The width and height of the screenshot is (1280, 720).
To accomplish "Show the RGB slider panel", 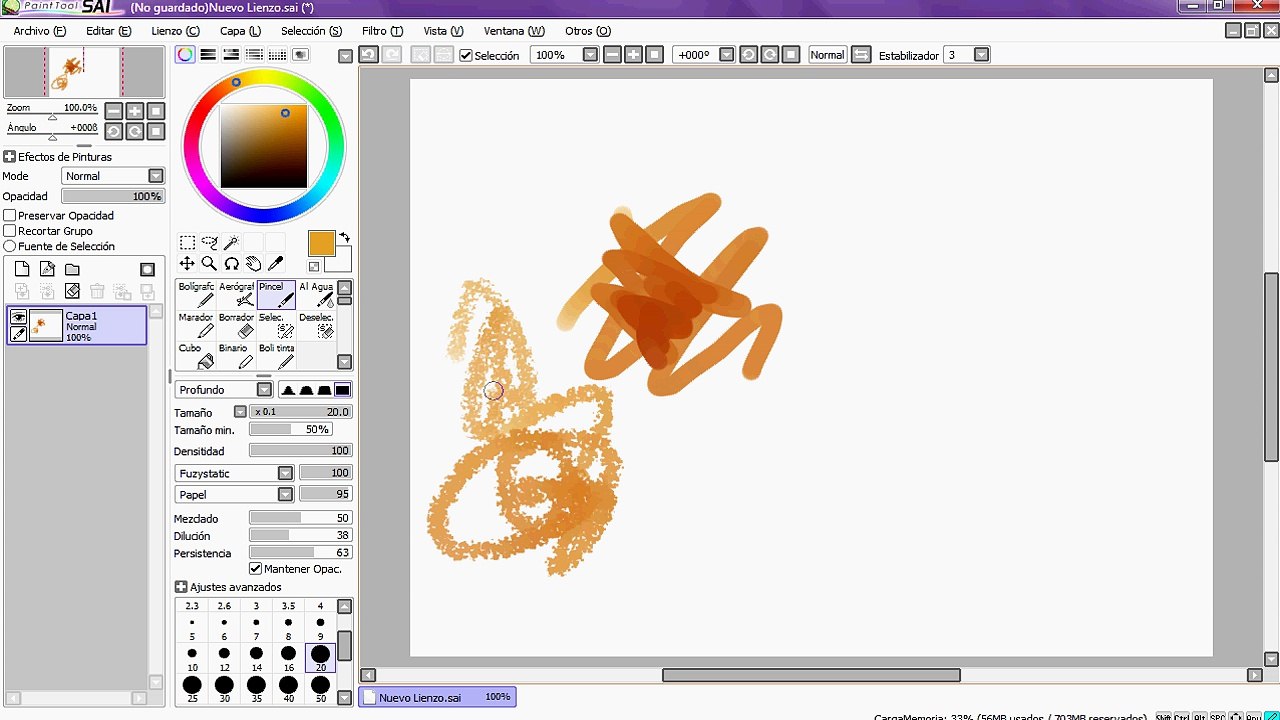I will [x=208, y=55].
